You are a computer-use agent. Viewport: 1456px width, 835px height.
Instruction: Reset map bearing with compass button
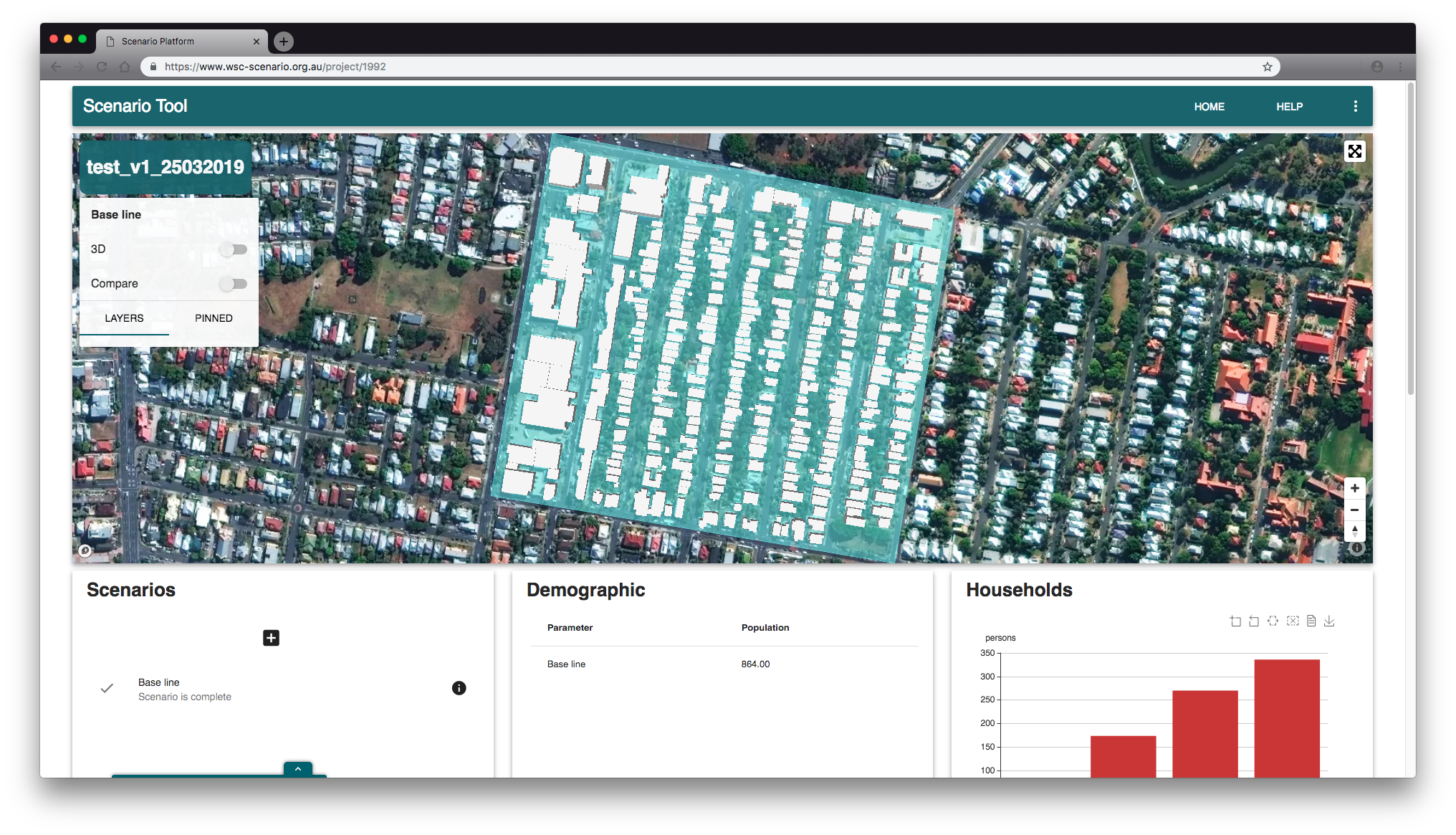(1354, 531)
